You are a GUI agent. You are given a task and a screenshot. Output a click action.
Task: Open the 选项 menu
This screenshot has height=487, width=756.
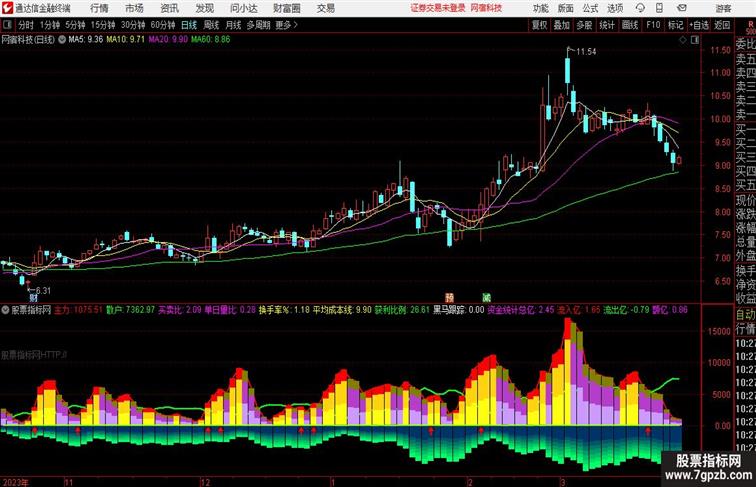pos(615,8)
